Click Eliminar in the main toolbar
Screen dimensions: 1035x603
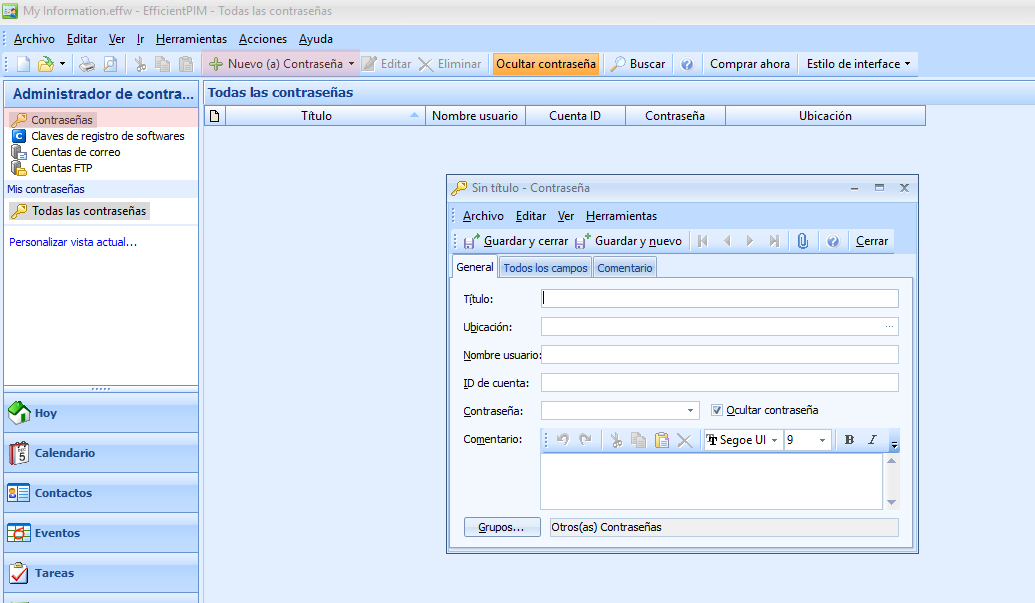[x=450, y=64]
